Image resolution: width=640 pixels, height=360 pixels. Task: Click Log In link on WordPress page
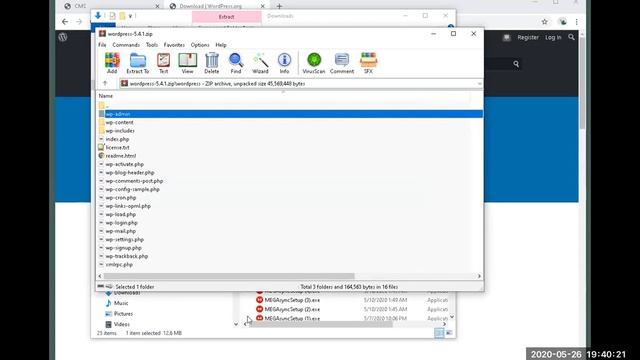coord(553,37)
